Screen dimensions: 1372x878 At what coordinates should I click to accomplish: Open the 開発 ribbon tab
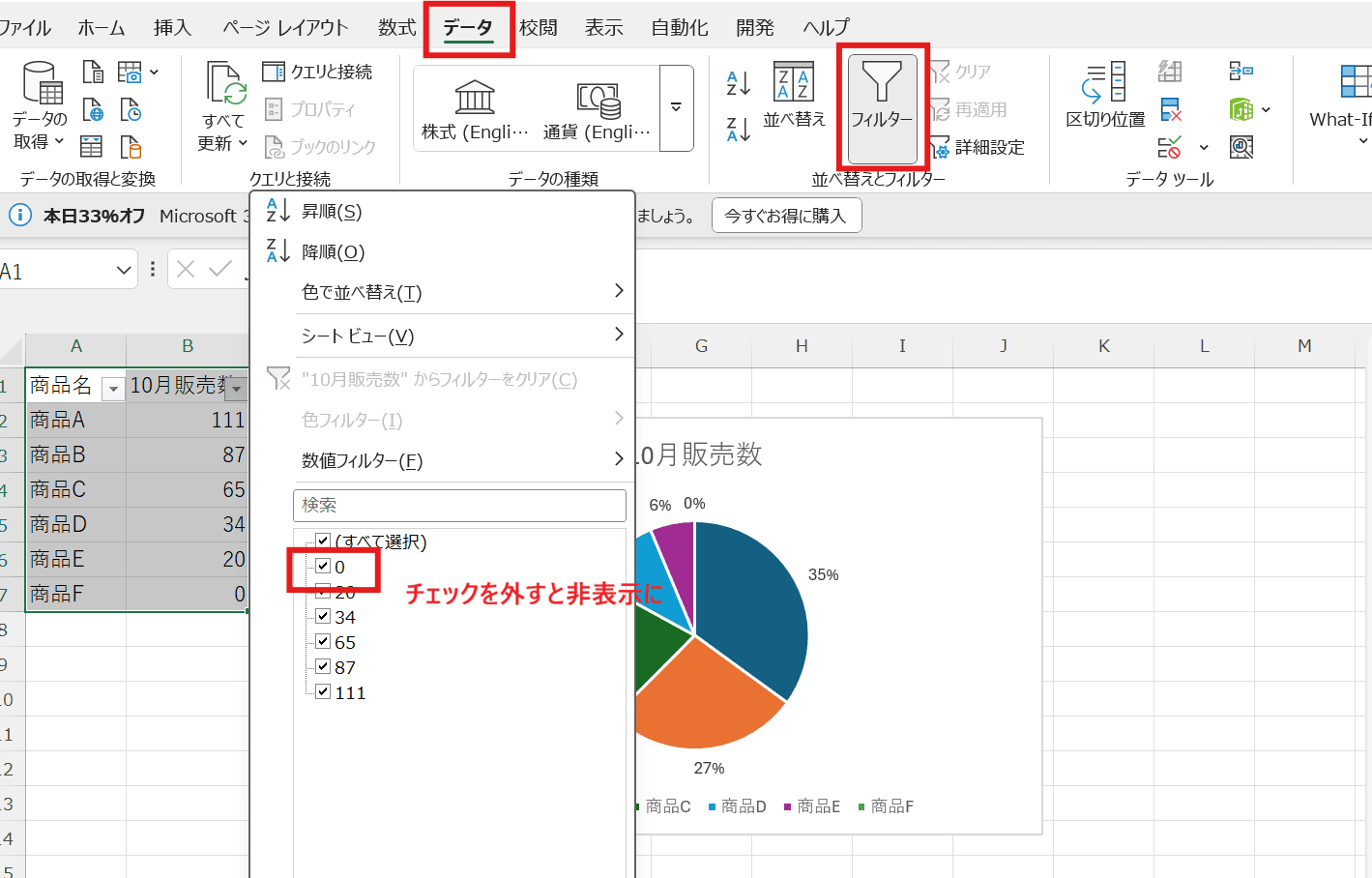tap(754, 27)
